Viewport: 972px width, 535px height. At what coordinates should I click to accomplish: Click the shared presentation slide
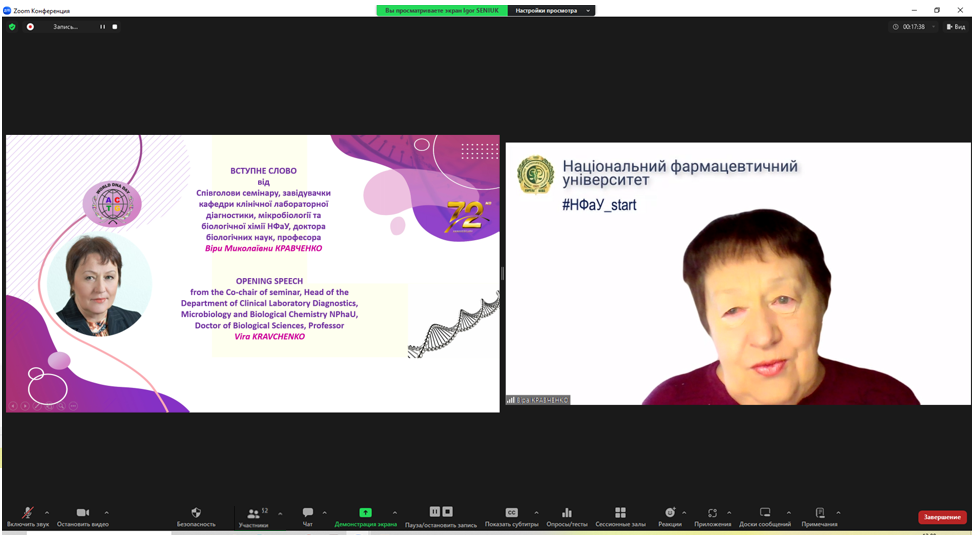click(252, 273)
